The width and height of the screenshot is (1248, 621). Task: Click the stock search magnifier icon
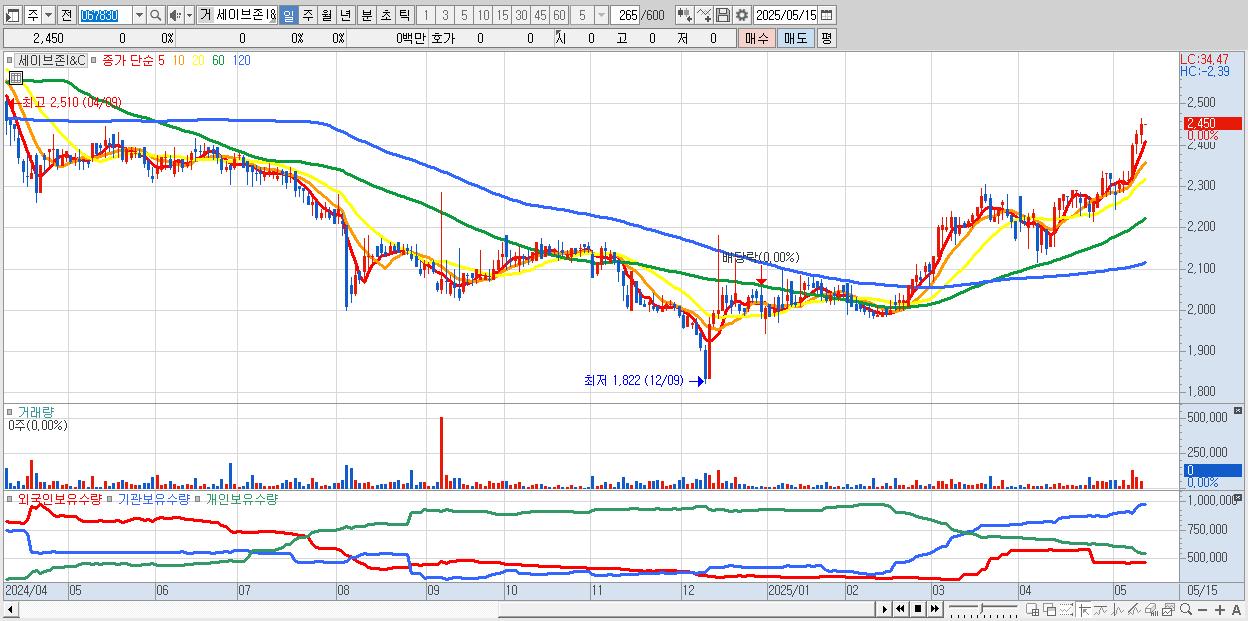coord(155,15)
